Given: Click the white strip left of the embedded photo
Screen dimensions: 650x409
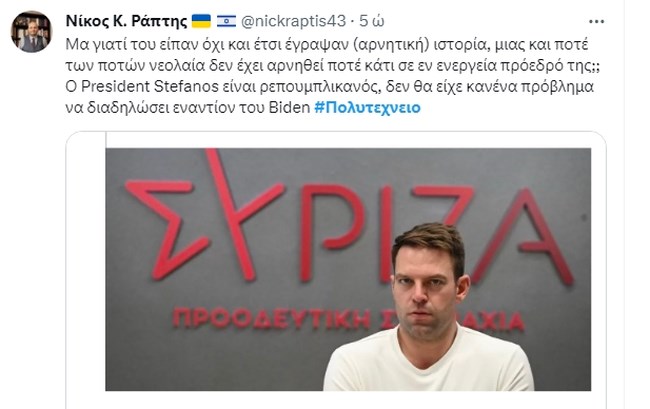Looking at the screenshot, I should click(86, 269).
